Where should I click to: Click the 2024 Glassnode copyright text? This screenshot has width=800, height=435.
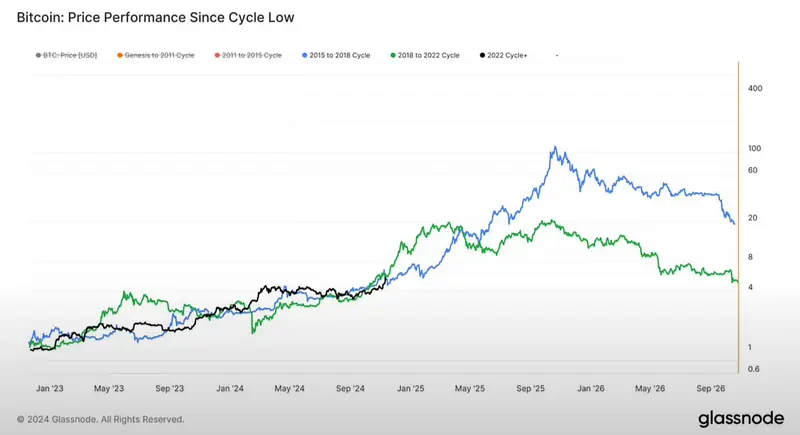coord(101,419)
